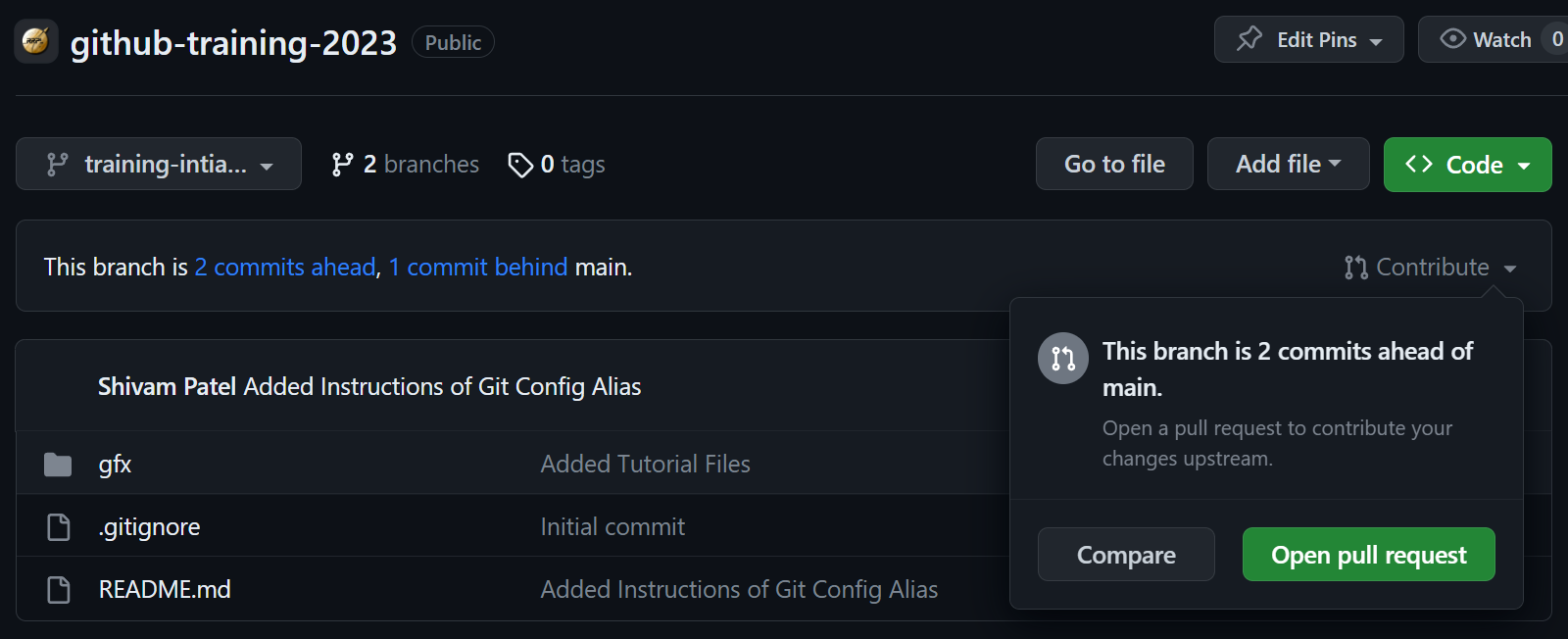
Task: Open the 1 commit behind link
Action: (x=477, y=266)
